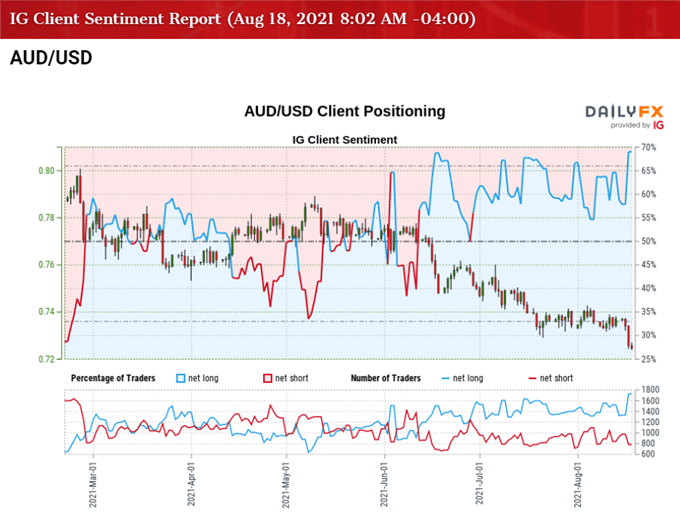
Task: Click the blue Number of Traders line marker
Action: click(445, 378)
